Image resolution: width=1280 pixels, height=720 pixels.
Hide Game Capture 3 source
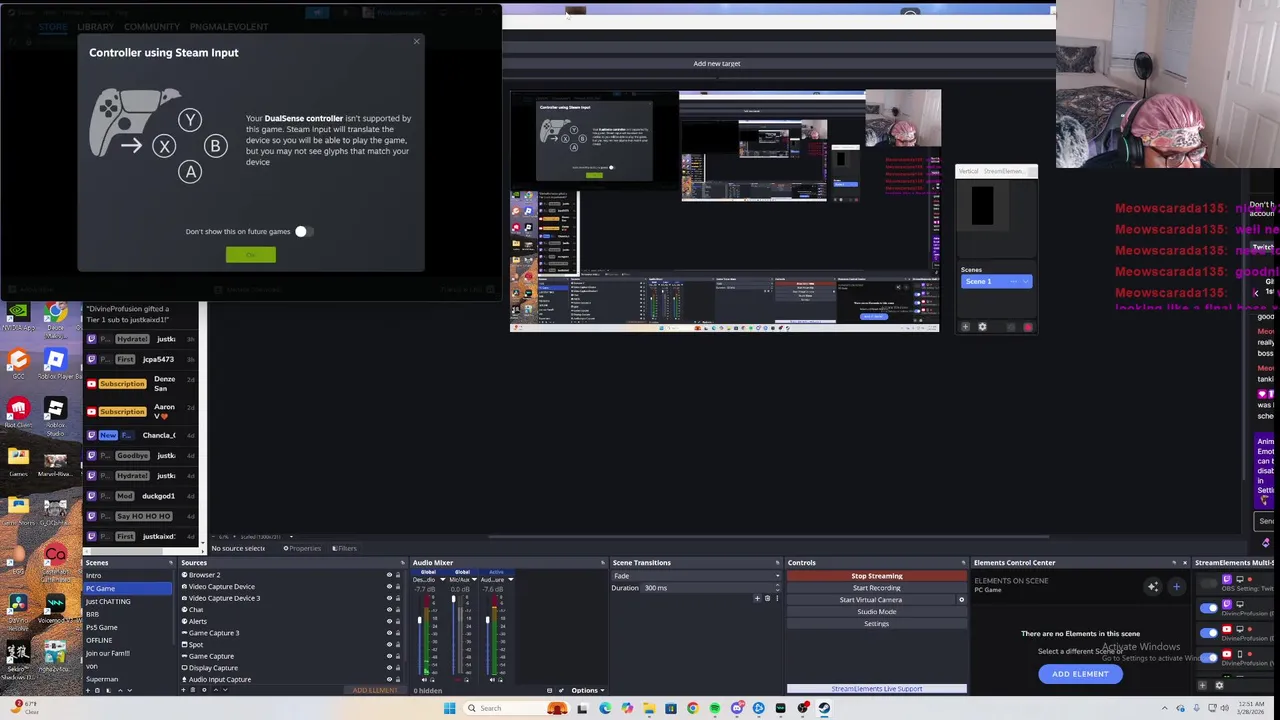pos(389,633)
